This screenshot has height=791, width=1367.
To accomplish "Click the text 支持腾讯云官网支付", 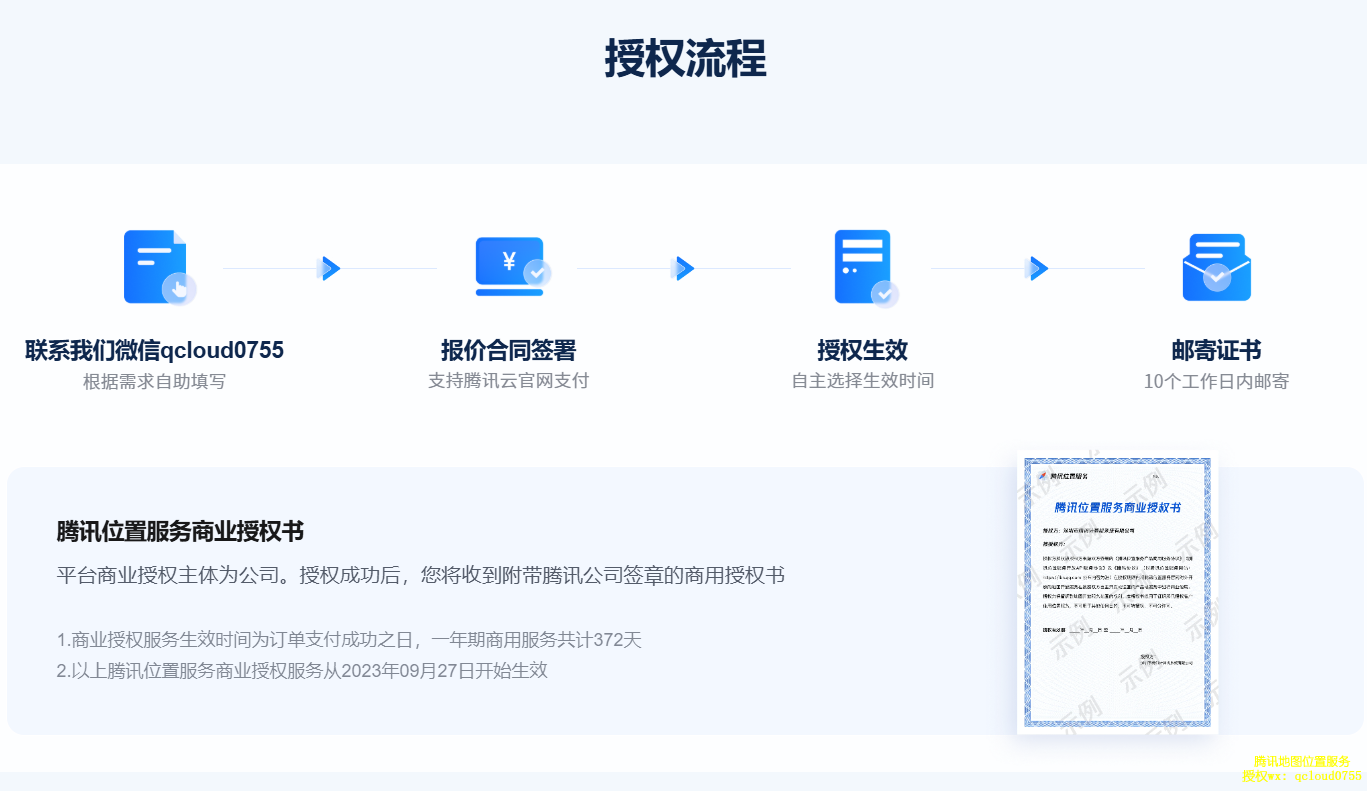I will tap(509, 381).
